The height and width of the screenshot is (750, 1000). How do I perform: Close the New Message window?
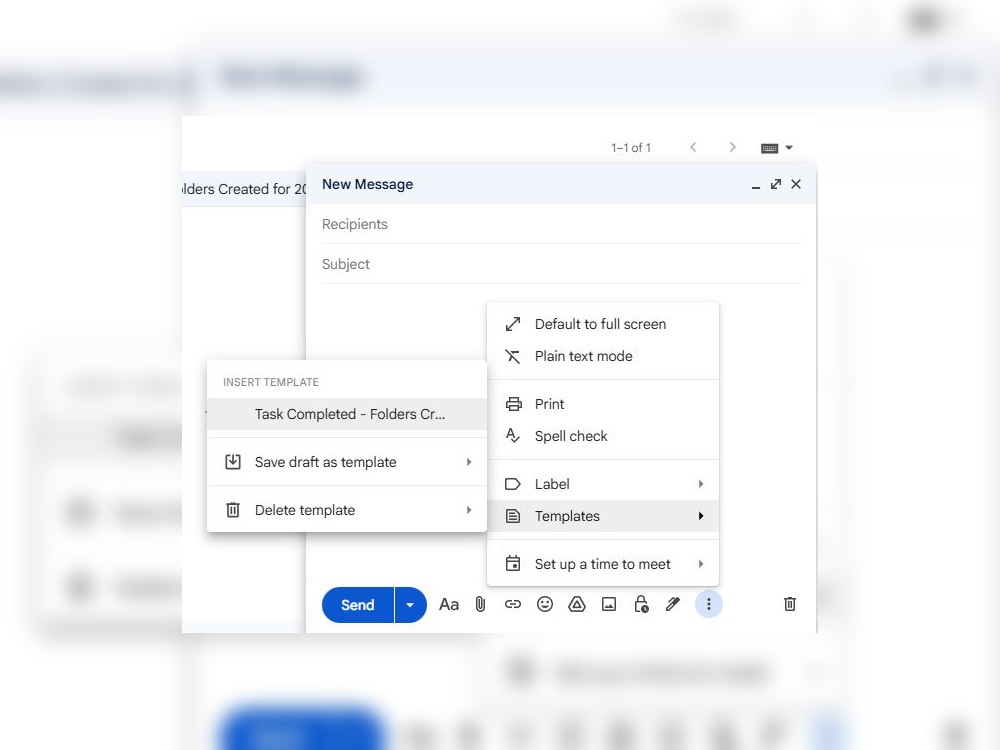tap(796, 184)
